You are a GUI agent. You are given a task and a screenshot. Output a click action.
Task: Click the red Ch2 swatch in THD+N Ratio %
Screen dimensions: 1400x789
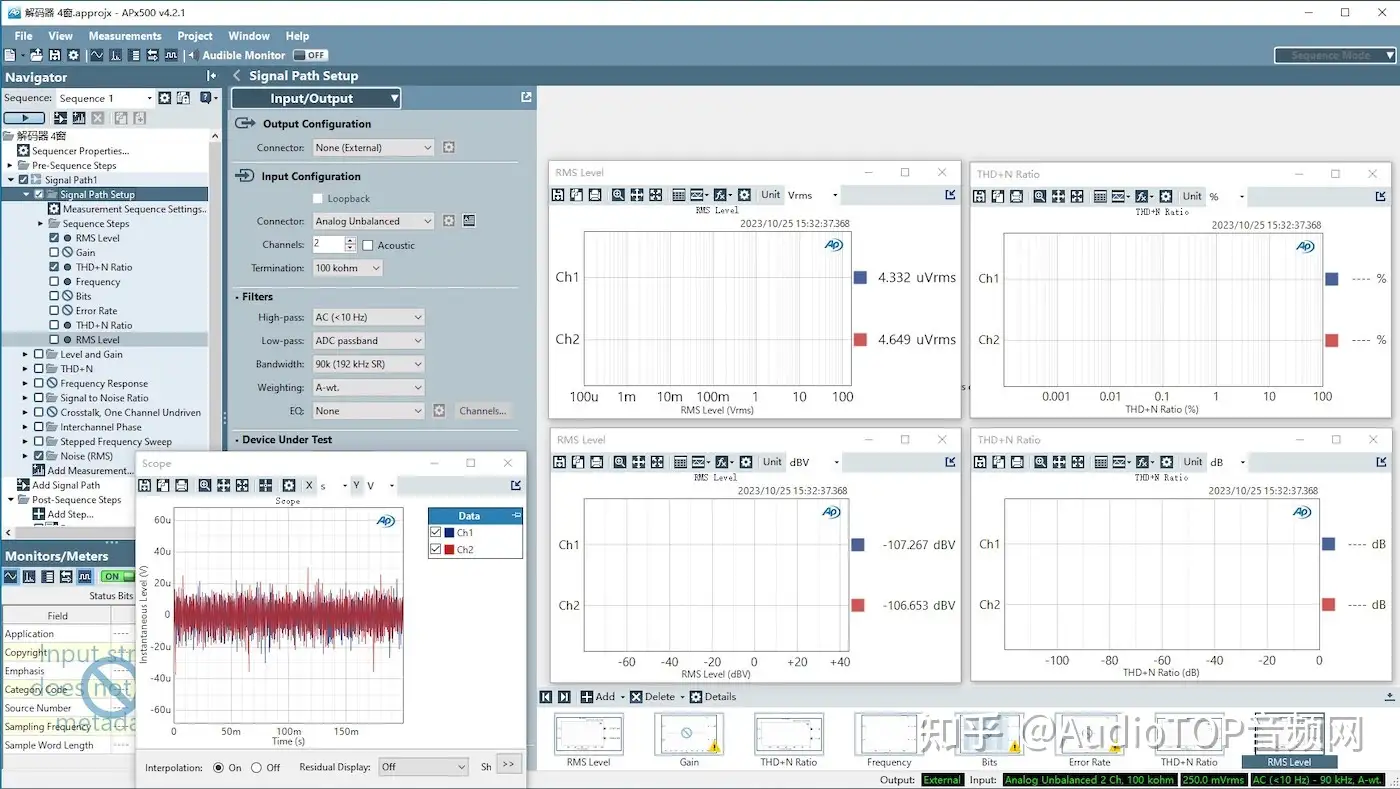point(1331,340)
